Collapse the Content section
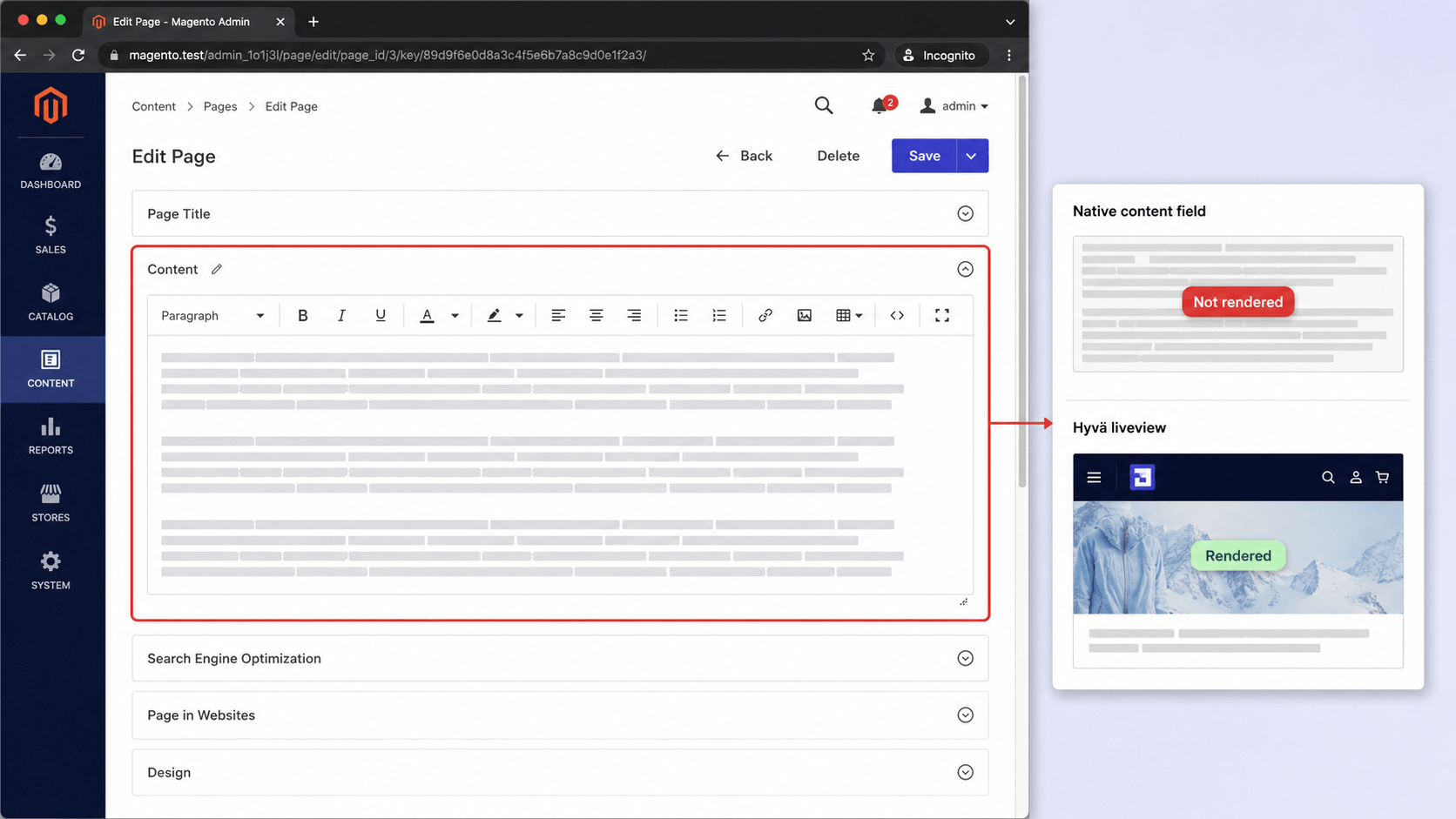The image size is (1456, 819). 965,269
